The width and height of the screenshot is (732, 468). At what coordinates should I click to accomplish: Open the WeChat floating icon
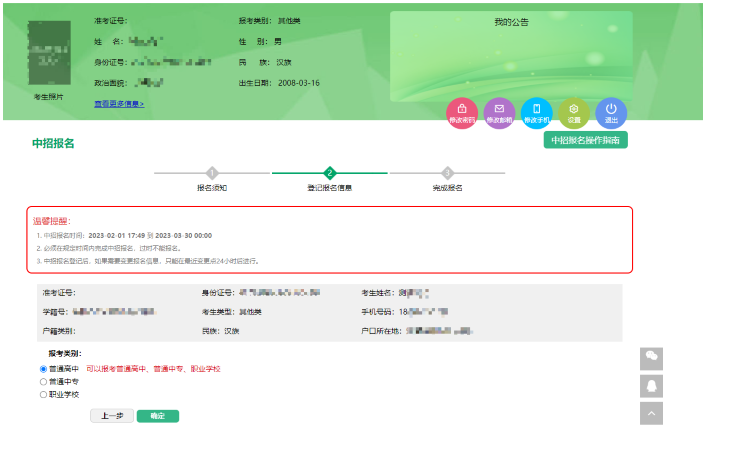(x=651, y=357)
